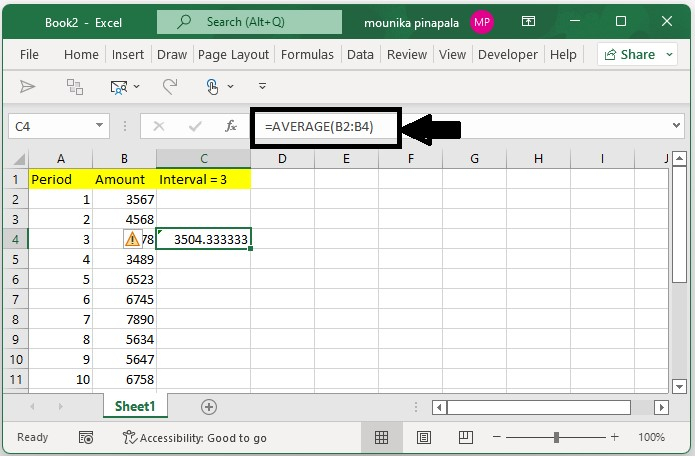
Task: Click the Send quick access icon
Action: [27, 86]
